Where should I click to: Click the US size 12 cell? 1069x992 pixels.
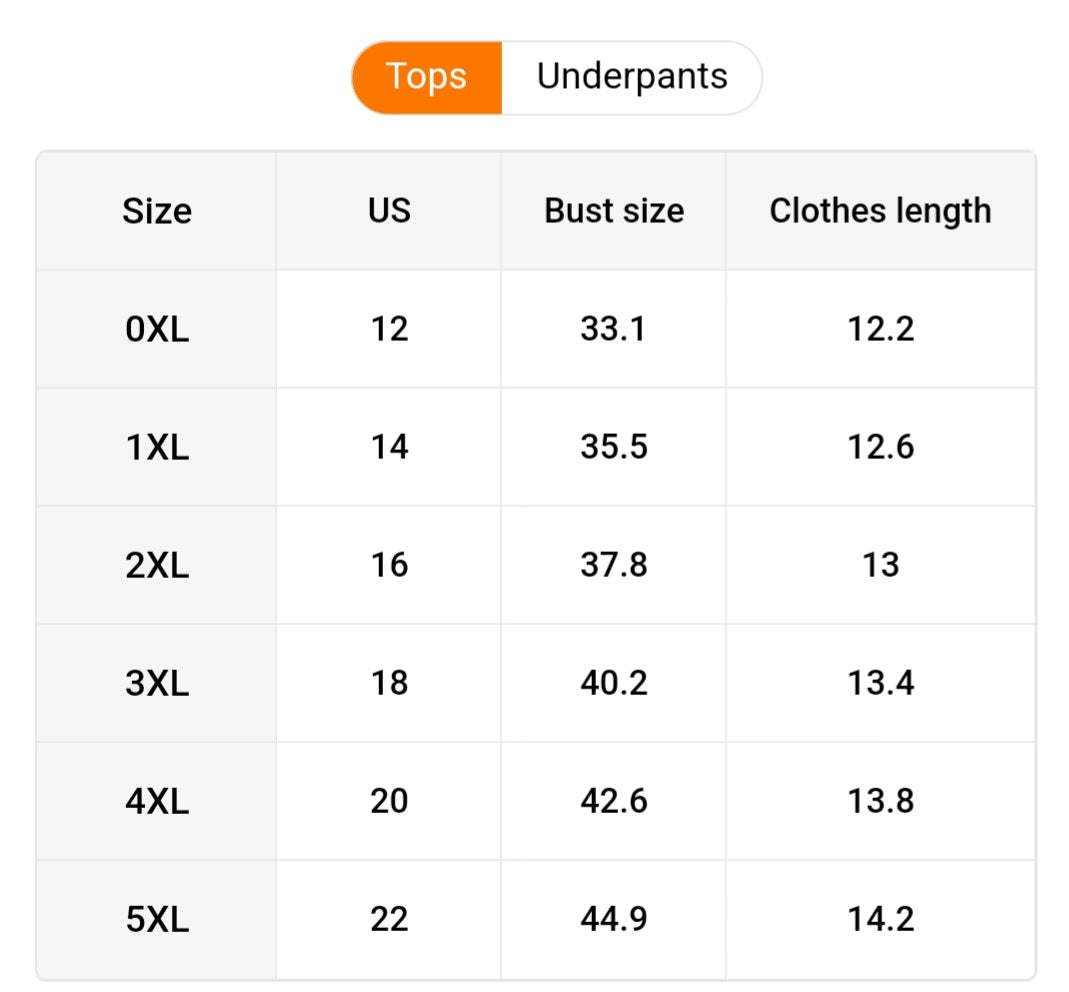click(x=389, y=329)
